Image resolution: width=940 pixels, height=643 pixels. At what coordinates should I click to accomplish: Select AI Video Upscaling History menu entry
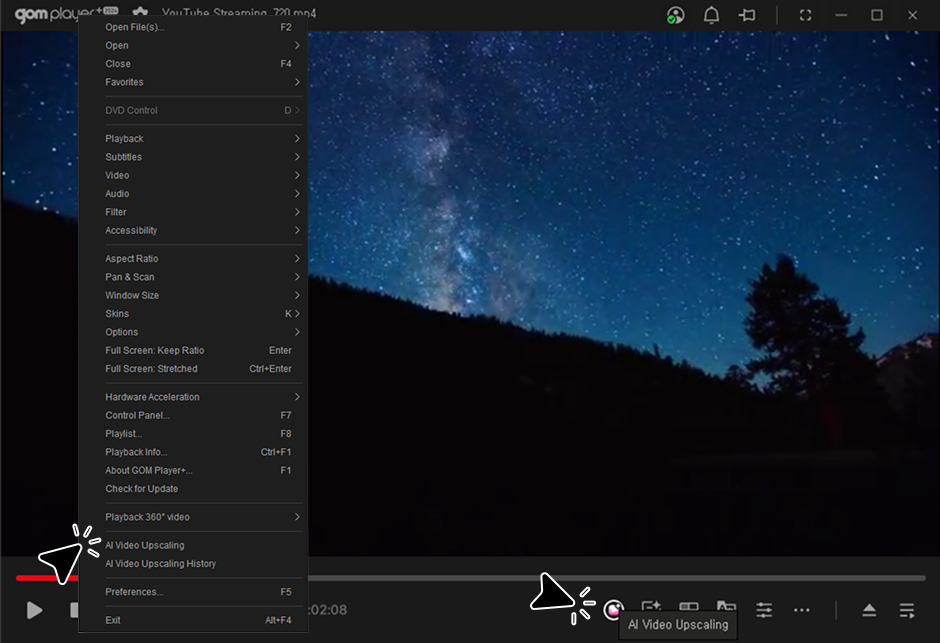[x=161, y=564]
